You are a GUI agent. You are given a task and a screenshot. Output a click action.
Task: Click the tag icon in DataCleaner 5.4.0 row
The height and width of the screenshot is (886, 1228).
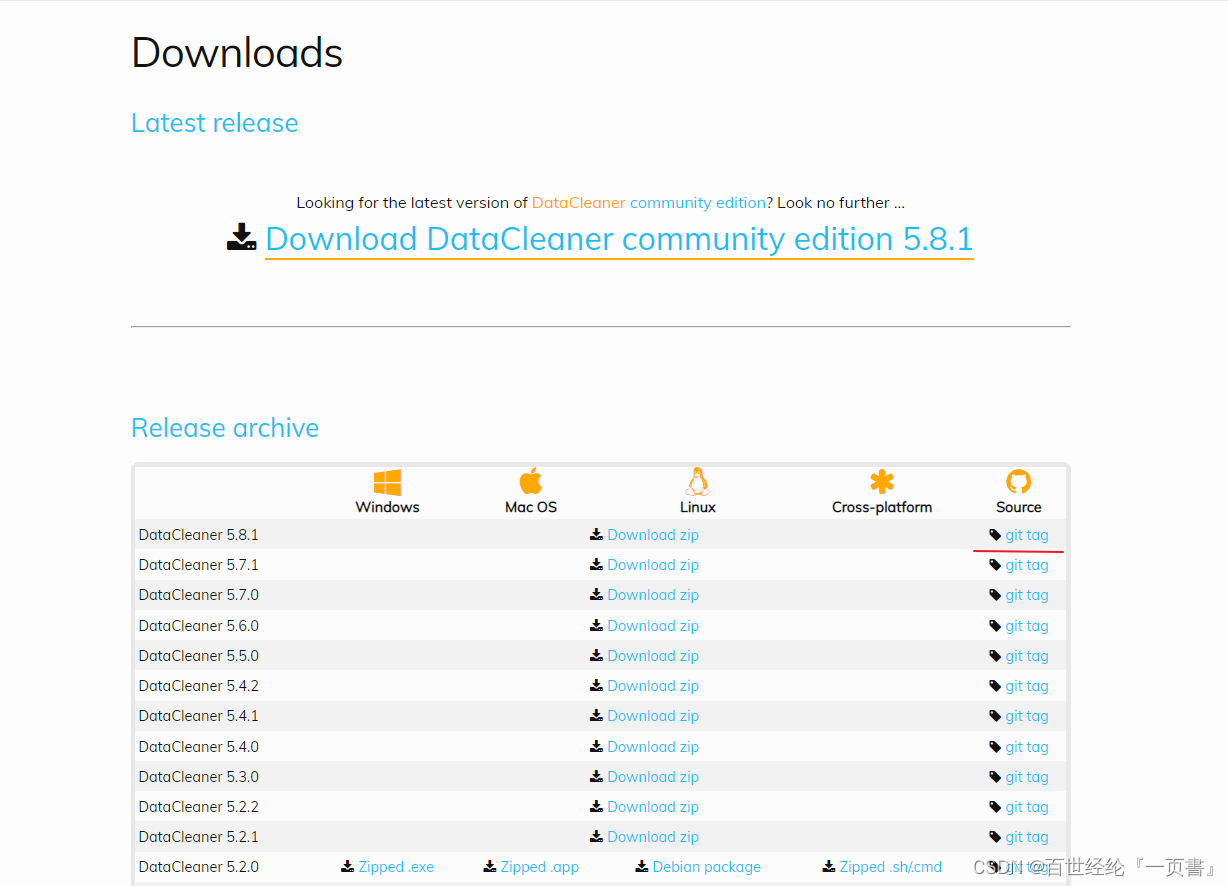pyautogui.click(x=995, y=747)
